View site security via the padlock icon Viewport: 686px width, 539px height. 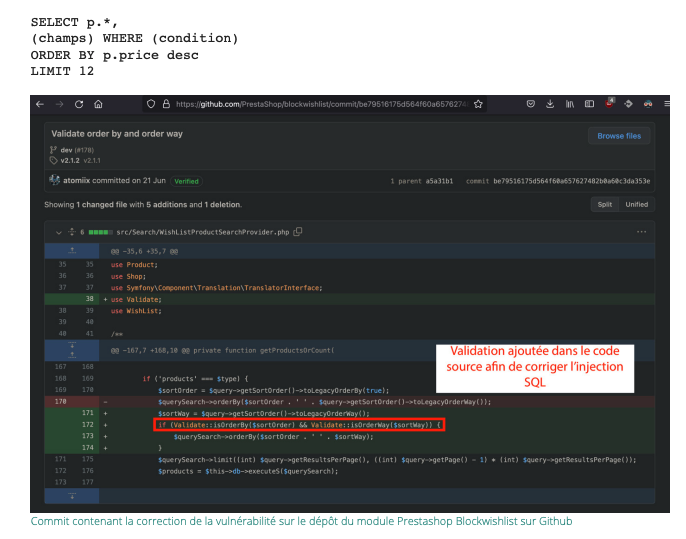tap(166, 104)
